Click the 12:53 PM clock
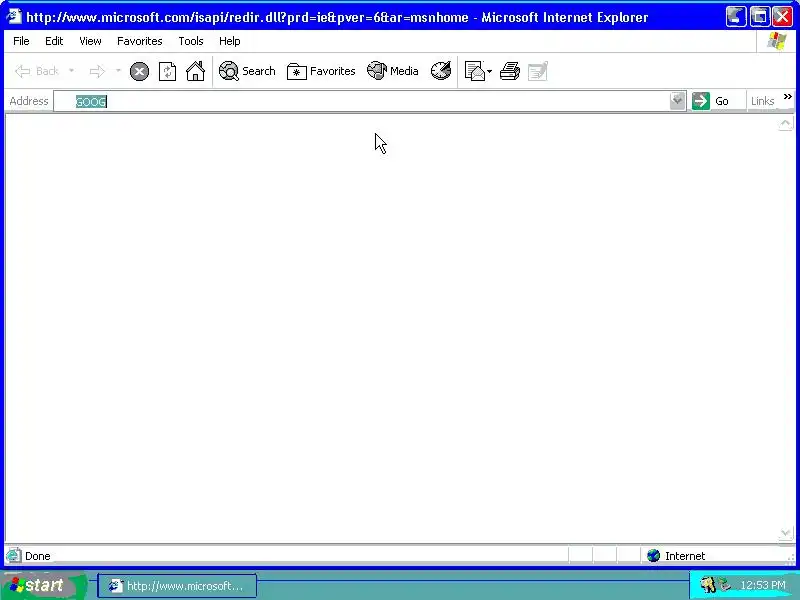This screenshot has height=600, width=800. click(x=763, y=585)
